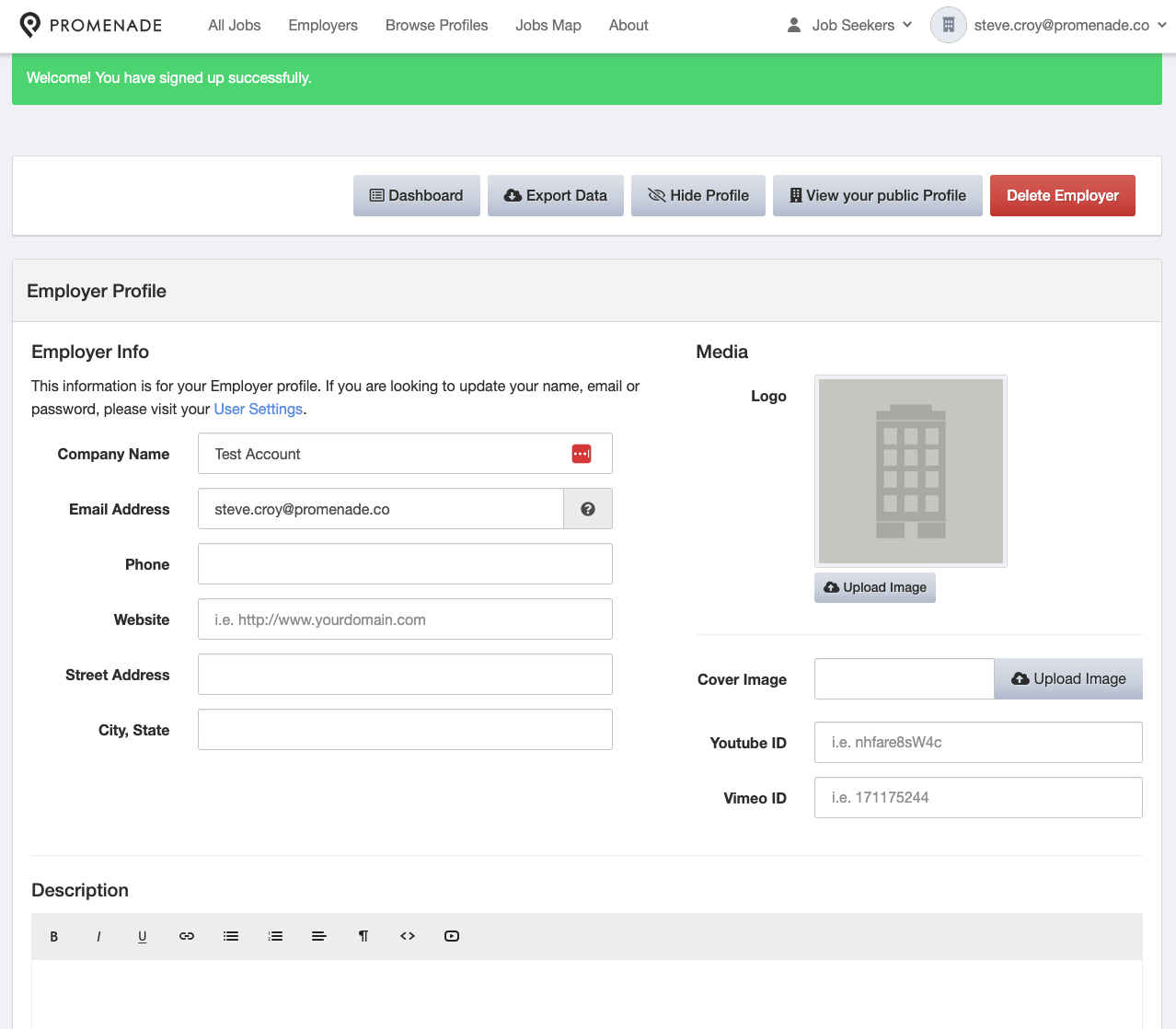Click into the Phone field
The image size is (1176, 1029).
click(405, 564)
